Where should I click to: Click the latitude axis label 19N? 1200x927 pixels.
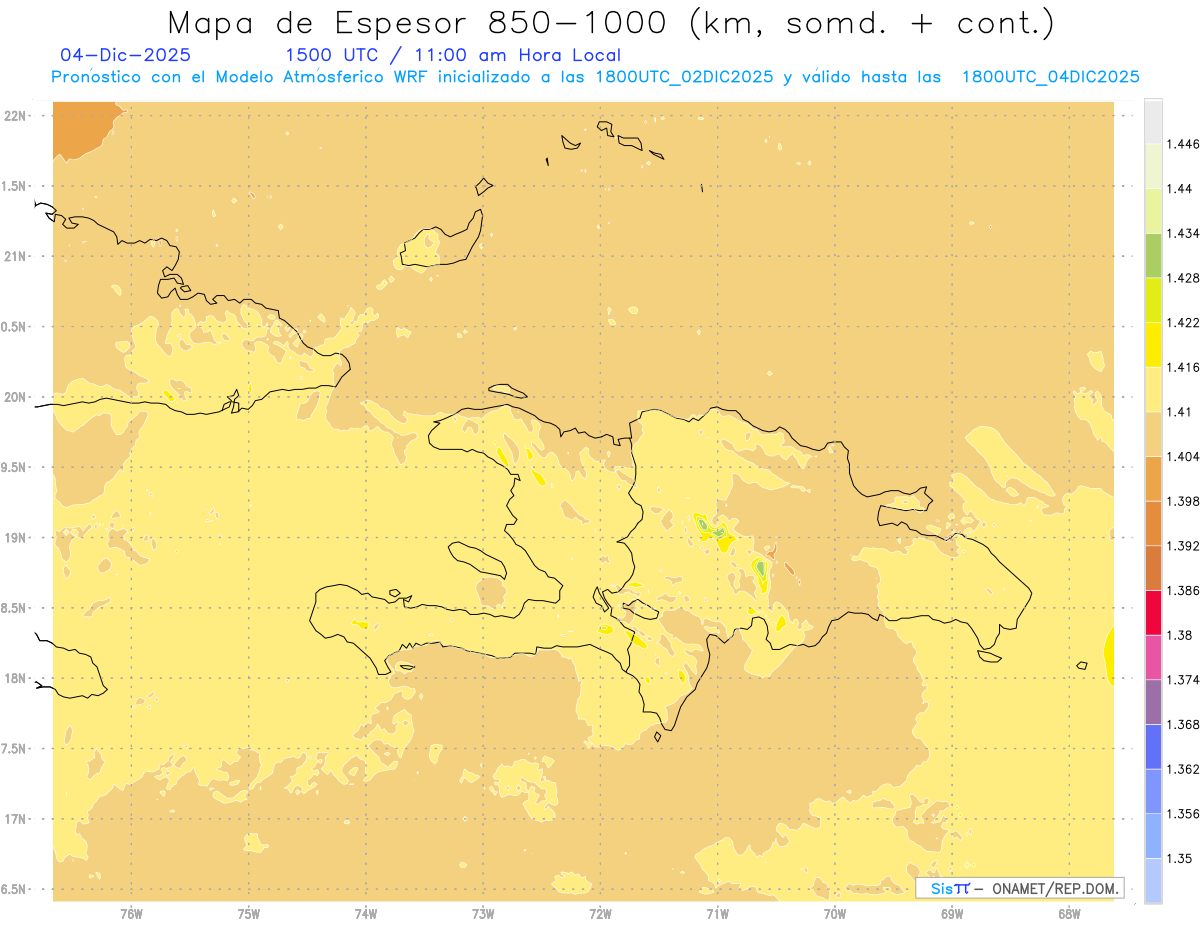click(17, 538)
